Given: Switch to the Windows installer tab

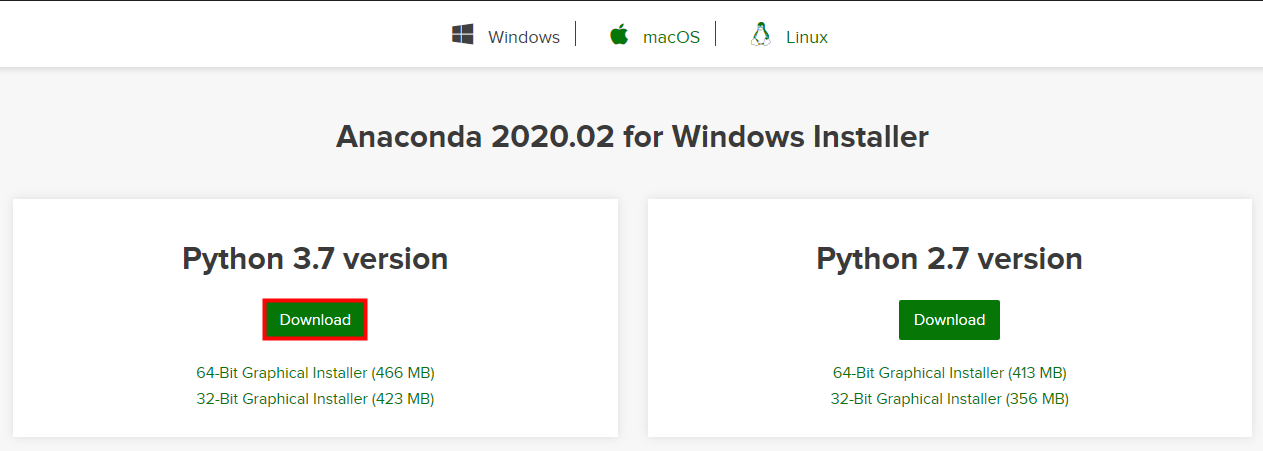Looking at the screenshot, I should pos(524,37).
